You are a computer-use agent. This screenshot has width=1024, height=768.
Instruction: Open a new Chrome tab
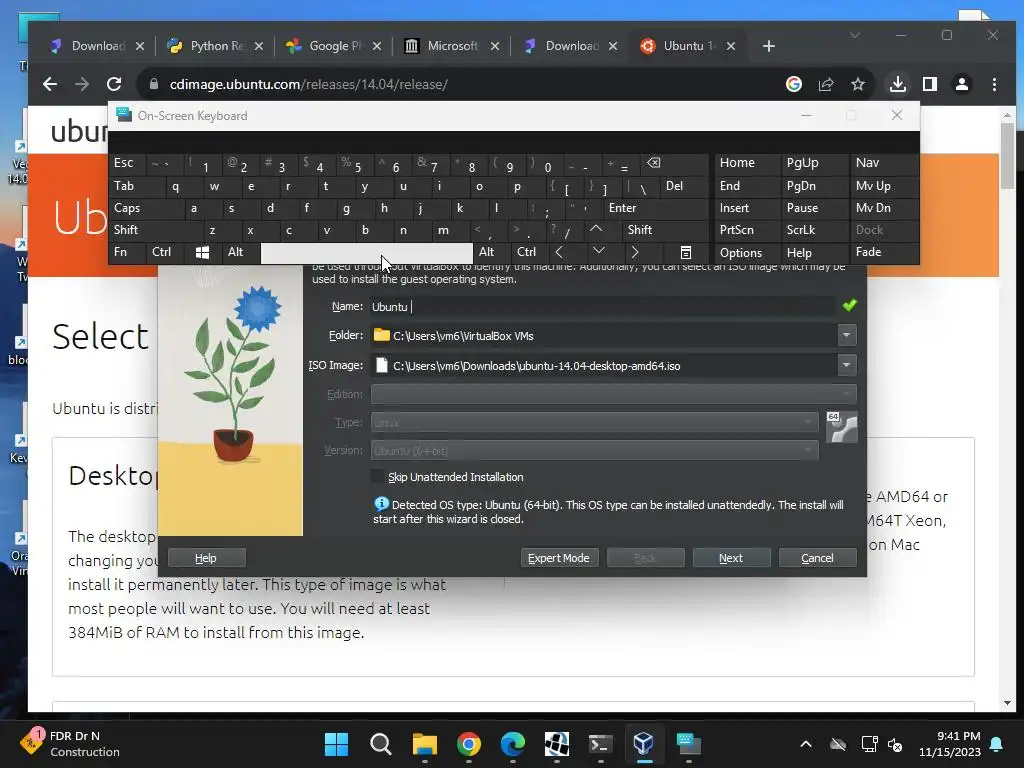(x=769, y=46)
